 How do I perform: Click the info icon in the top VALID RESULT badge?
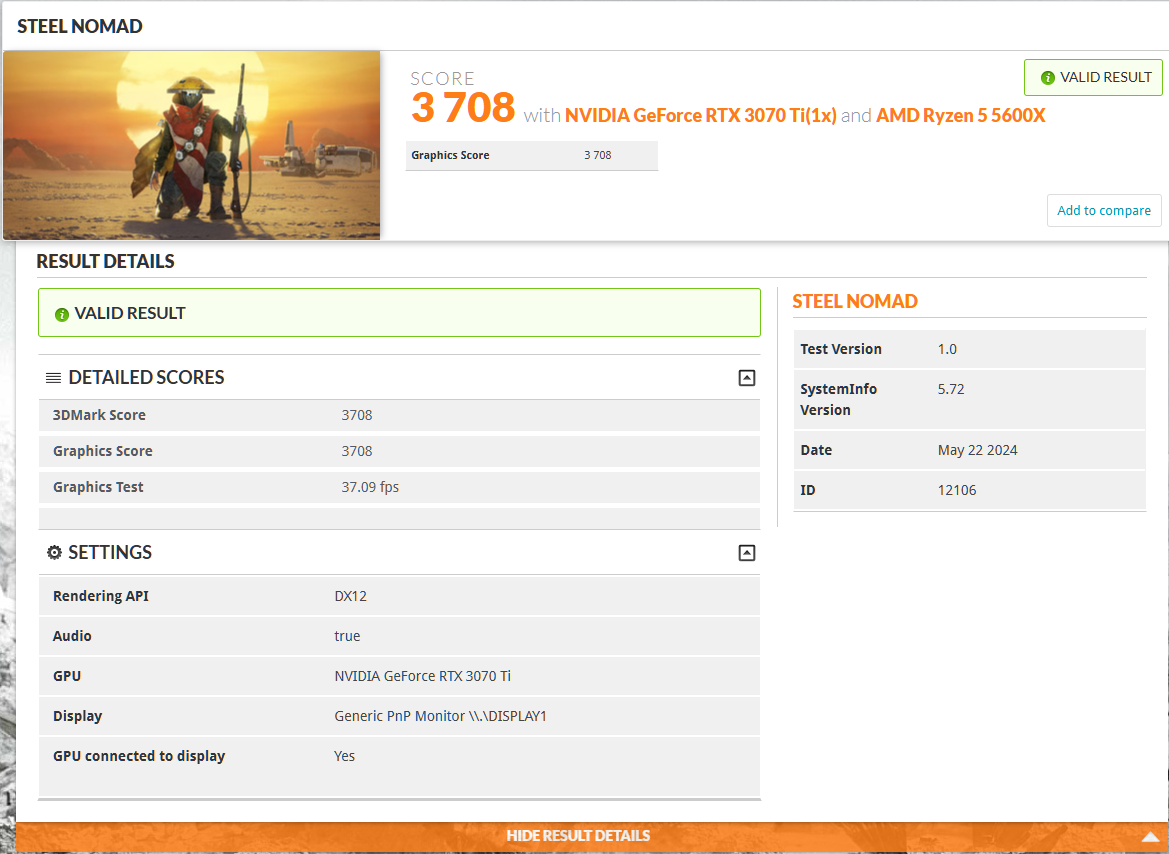pos(1047,78)
